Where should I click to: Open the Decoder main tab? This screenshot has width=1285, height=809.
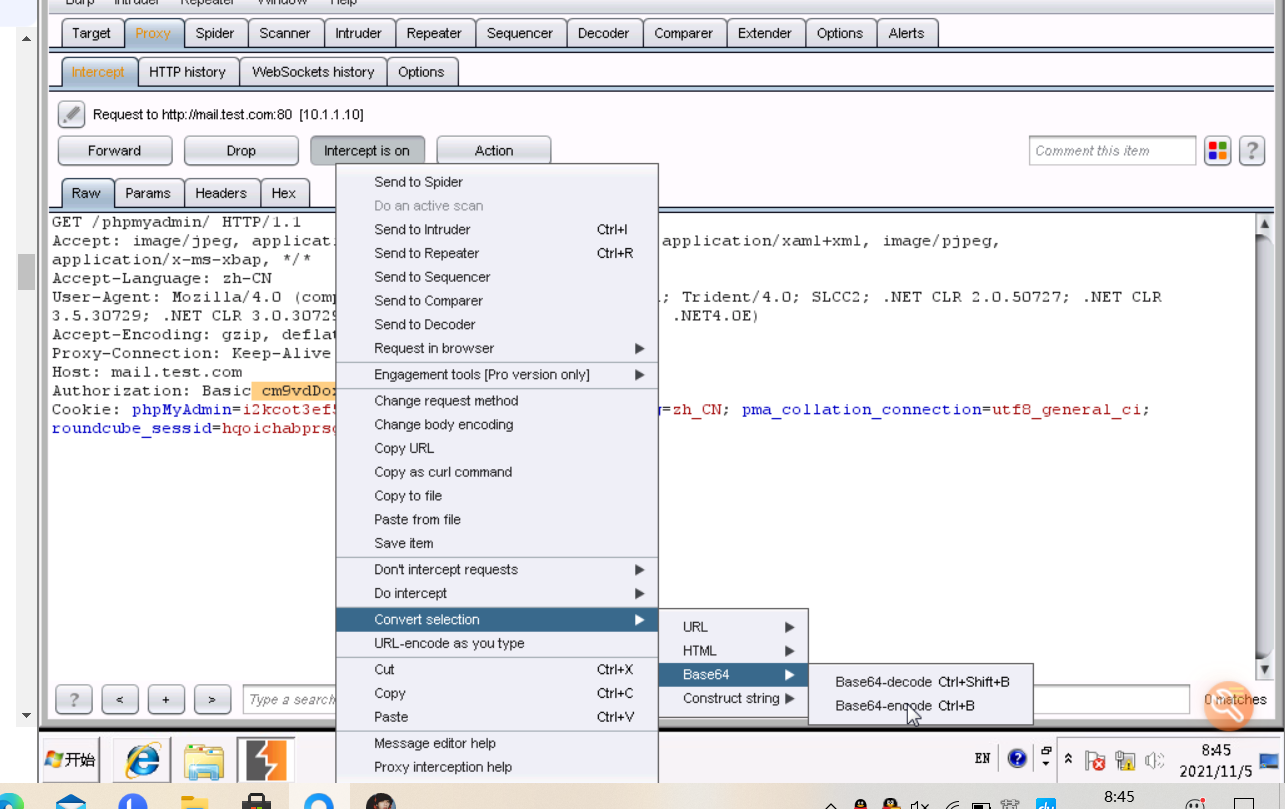604,33
